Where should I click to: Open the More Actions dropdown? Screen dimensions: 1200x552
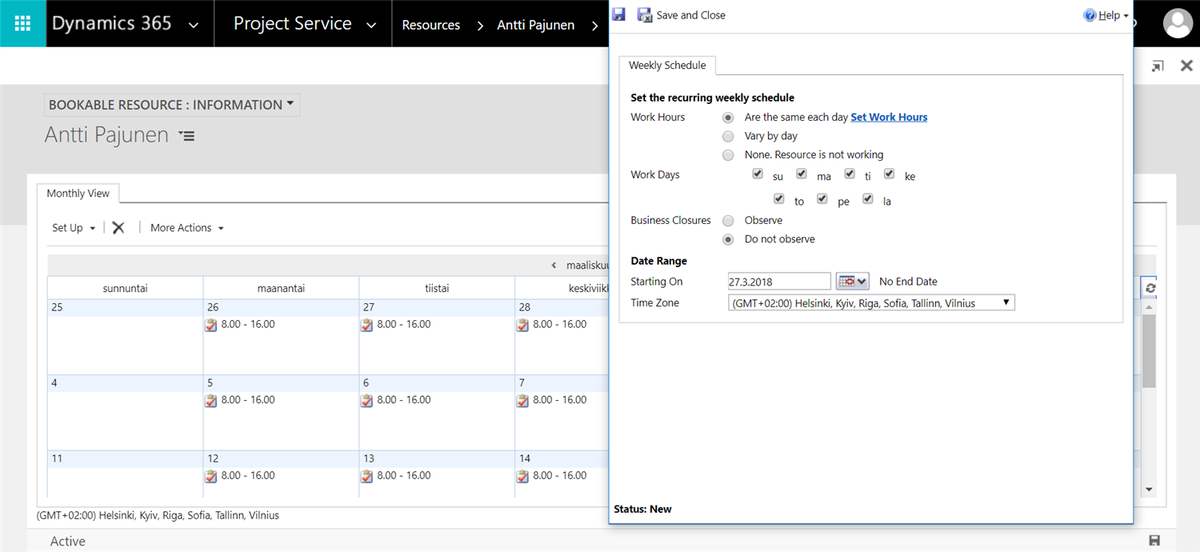187,228
